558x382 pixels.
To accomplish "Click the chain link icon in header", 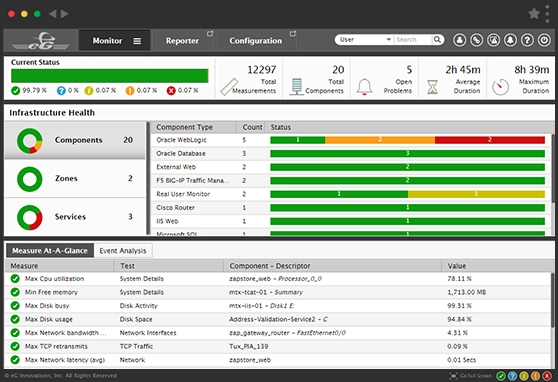I will click(x=477, y=40).
